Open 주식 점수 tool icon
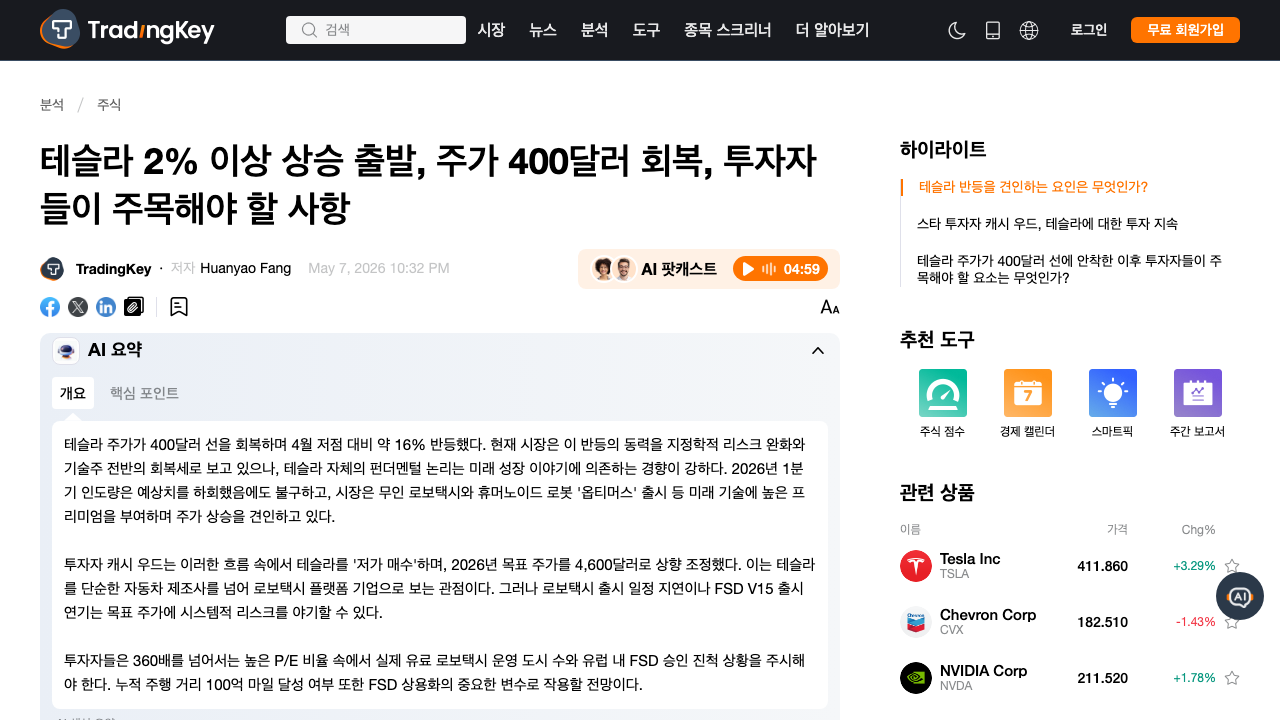The width and height of the screenshot is (1280, 720). pyautogui.click(x=943, y=393)
